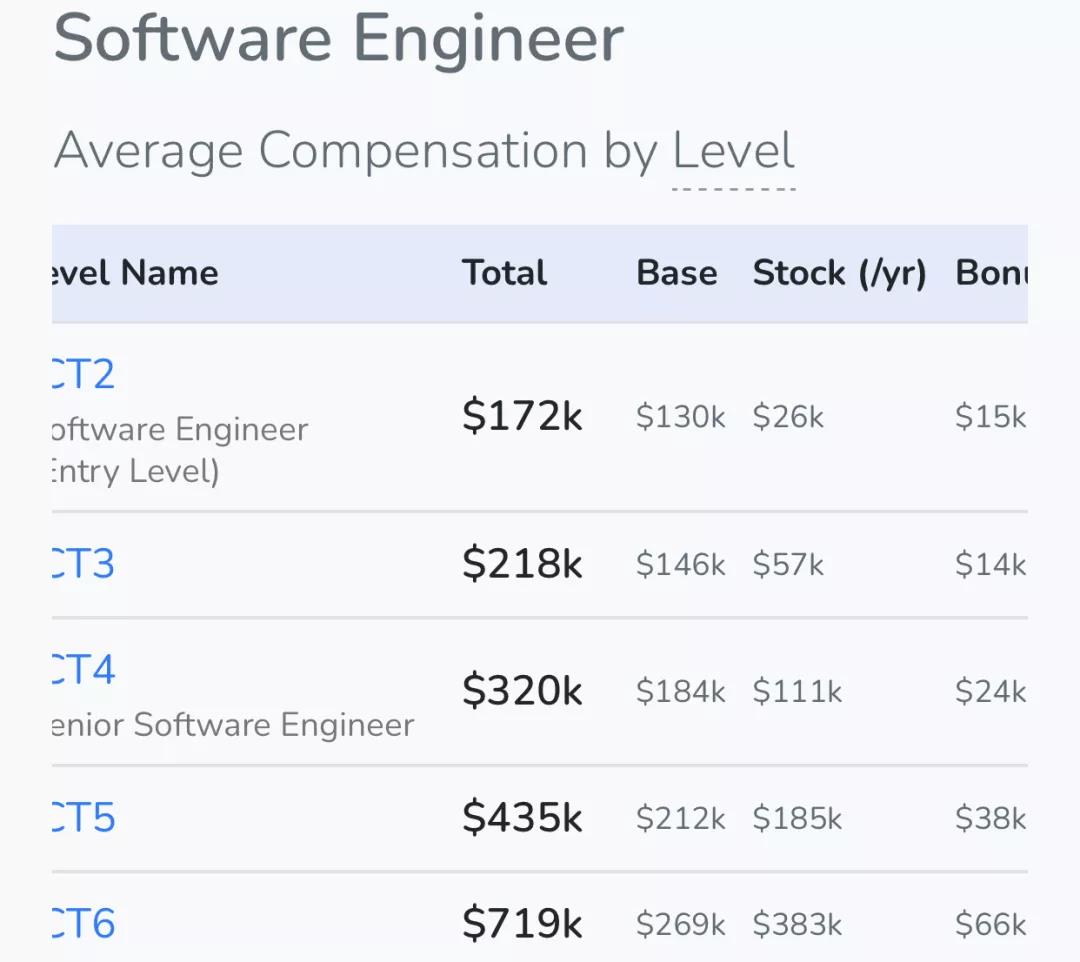1080x962 pixels.
Task: Click the Software Engineer page title
Action: click(339, 38)
